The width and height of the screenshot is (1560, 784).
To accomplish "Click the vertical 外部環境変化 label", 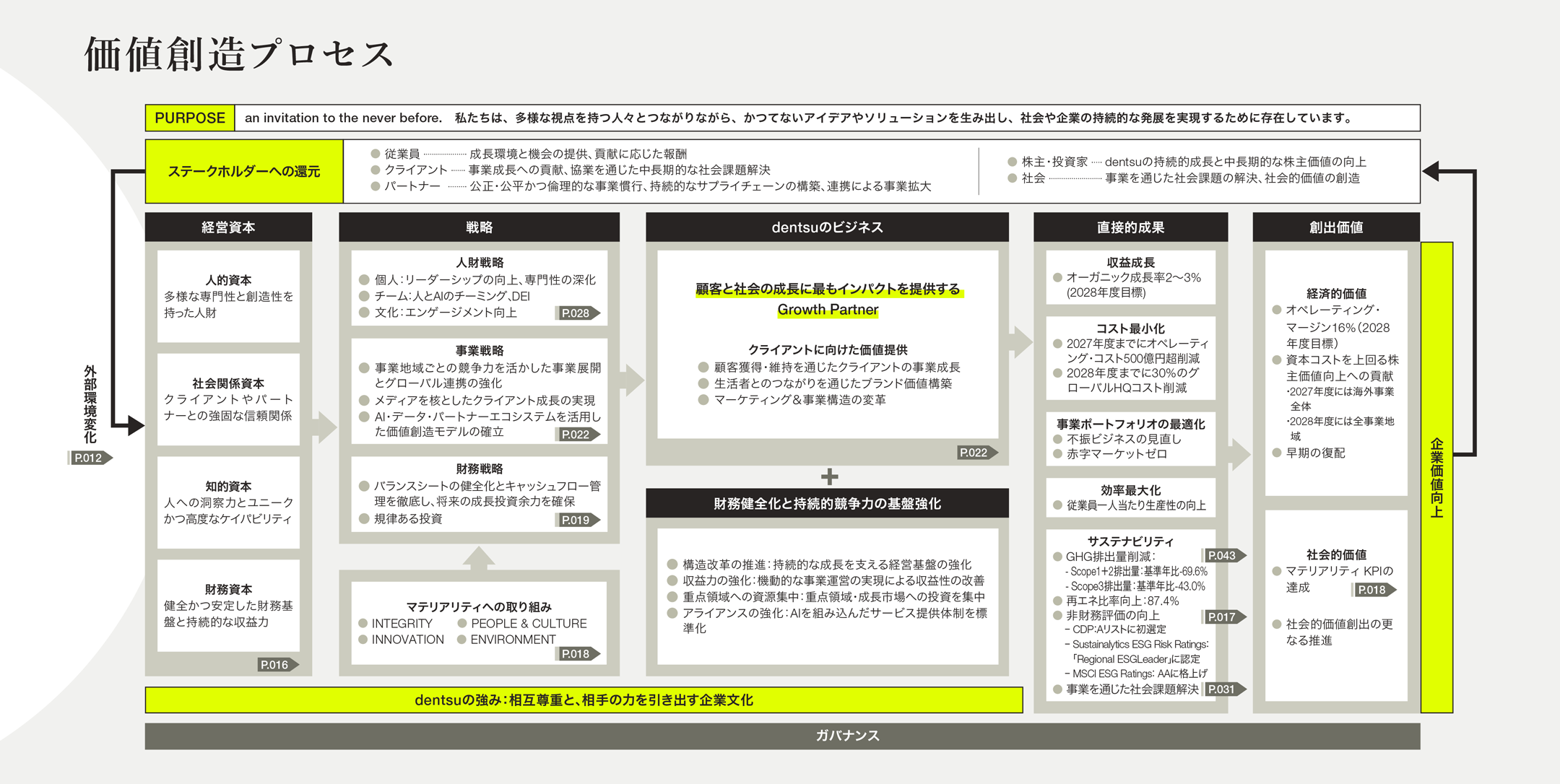I will pos(90,404).
